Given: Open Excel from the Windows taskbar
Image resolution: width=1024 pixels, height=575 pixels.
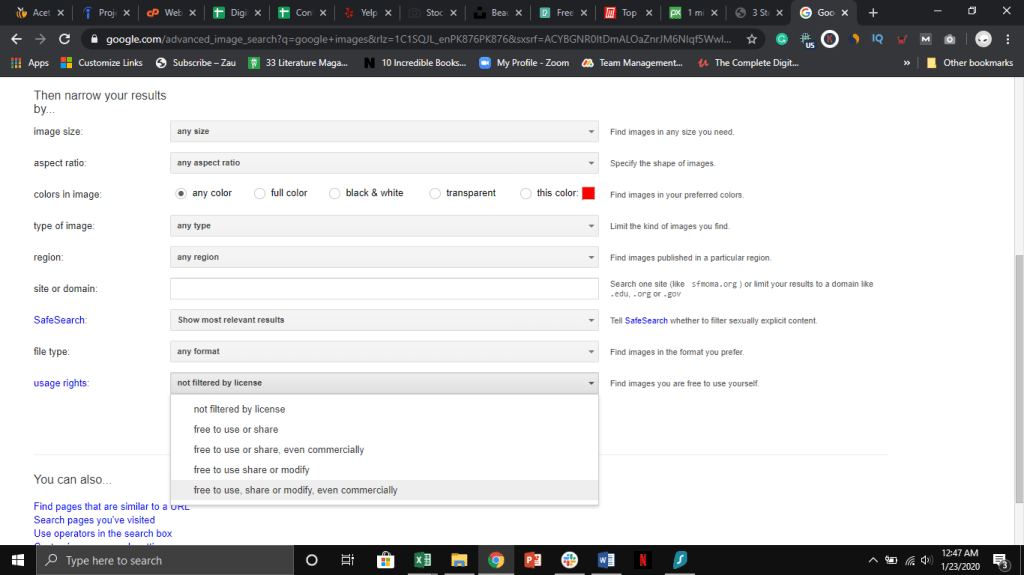Looking at the screenshot, I should point(422,560).
